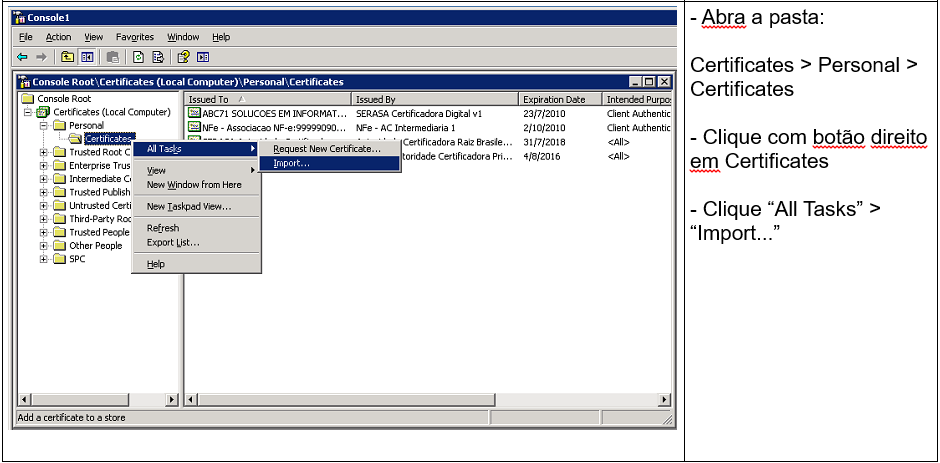Click the tree pane scroll left arrow
This screenshot has height=463, width=940.
24,399
